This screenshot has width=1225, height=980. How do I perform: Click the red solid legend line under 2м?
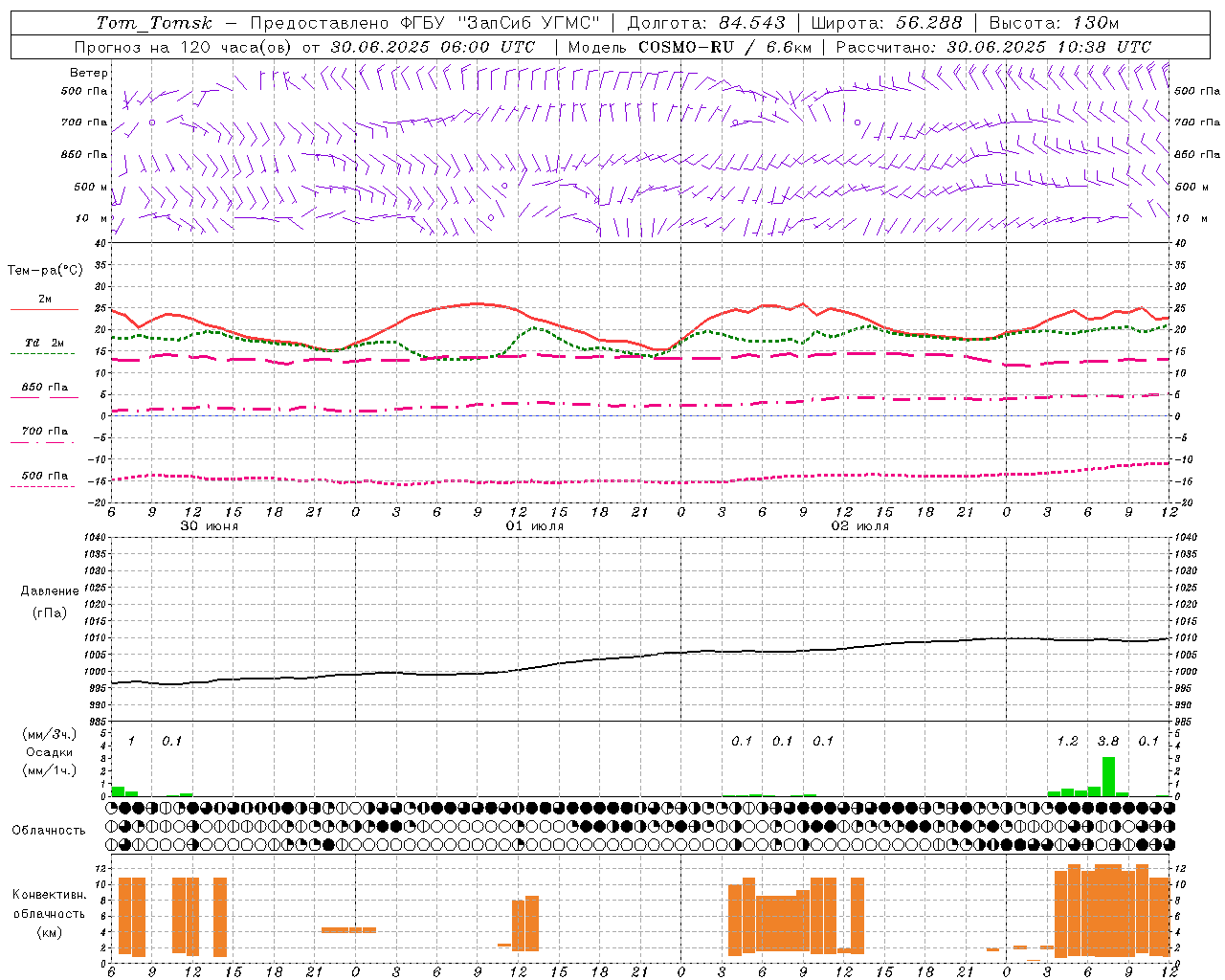(x=44, y=309)
